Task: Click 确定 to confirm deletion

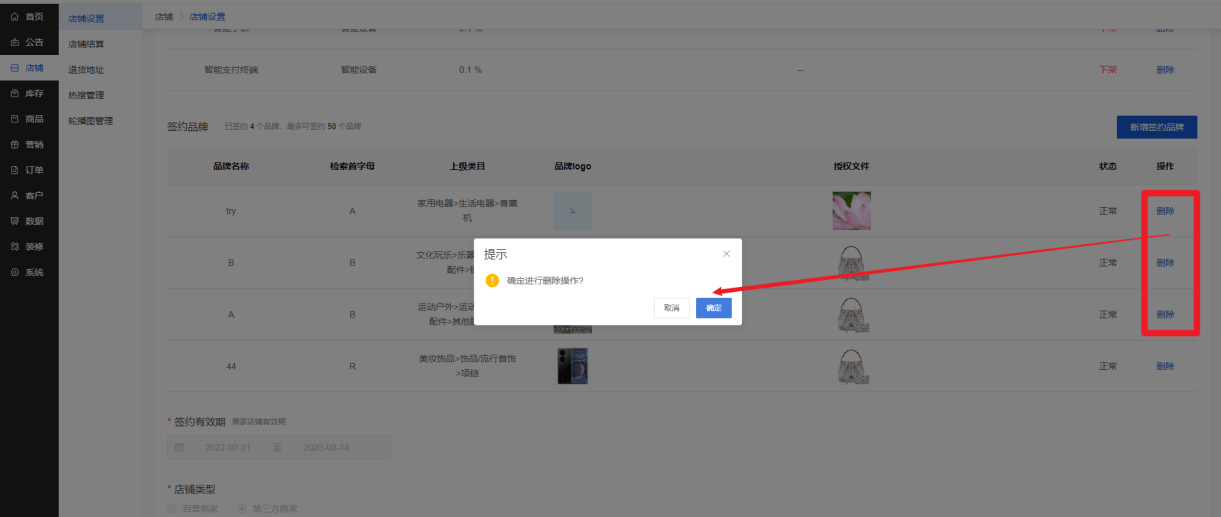Action: click(713, 308)
